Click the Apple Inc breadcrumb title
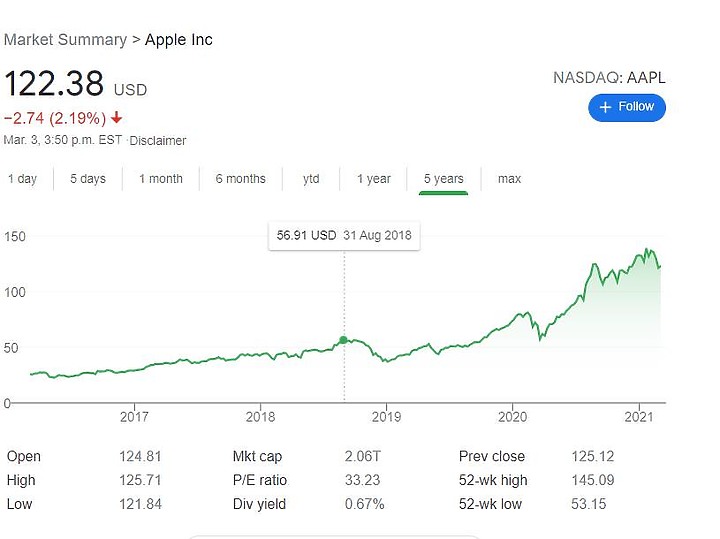Viewport: 720px width, 539px height. pos(179,39)
